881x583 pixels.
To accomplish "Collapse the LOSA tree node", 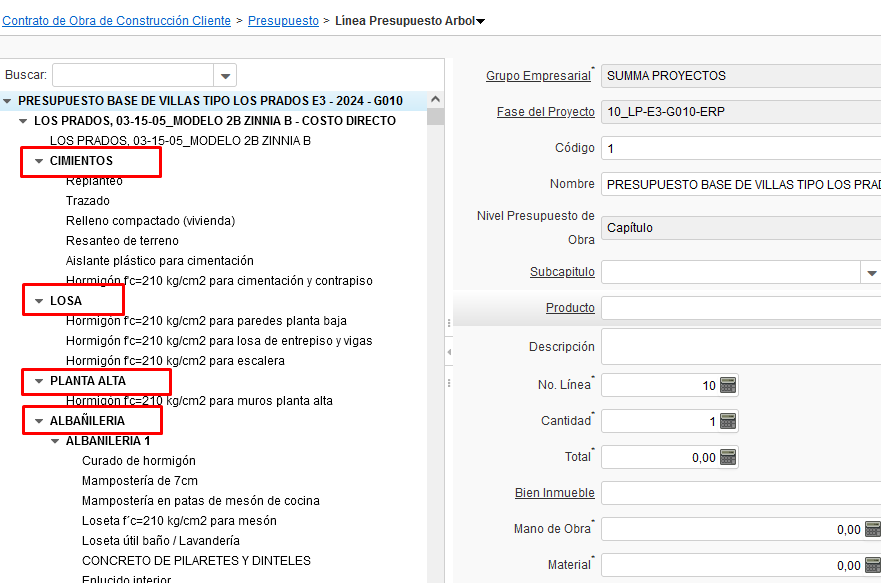I will [39, 301].
